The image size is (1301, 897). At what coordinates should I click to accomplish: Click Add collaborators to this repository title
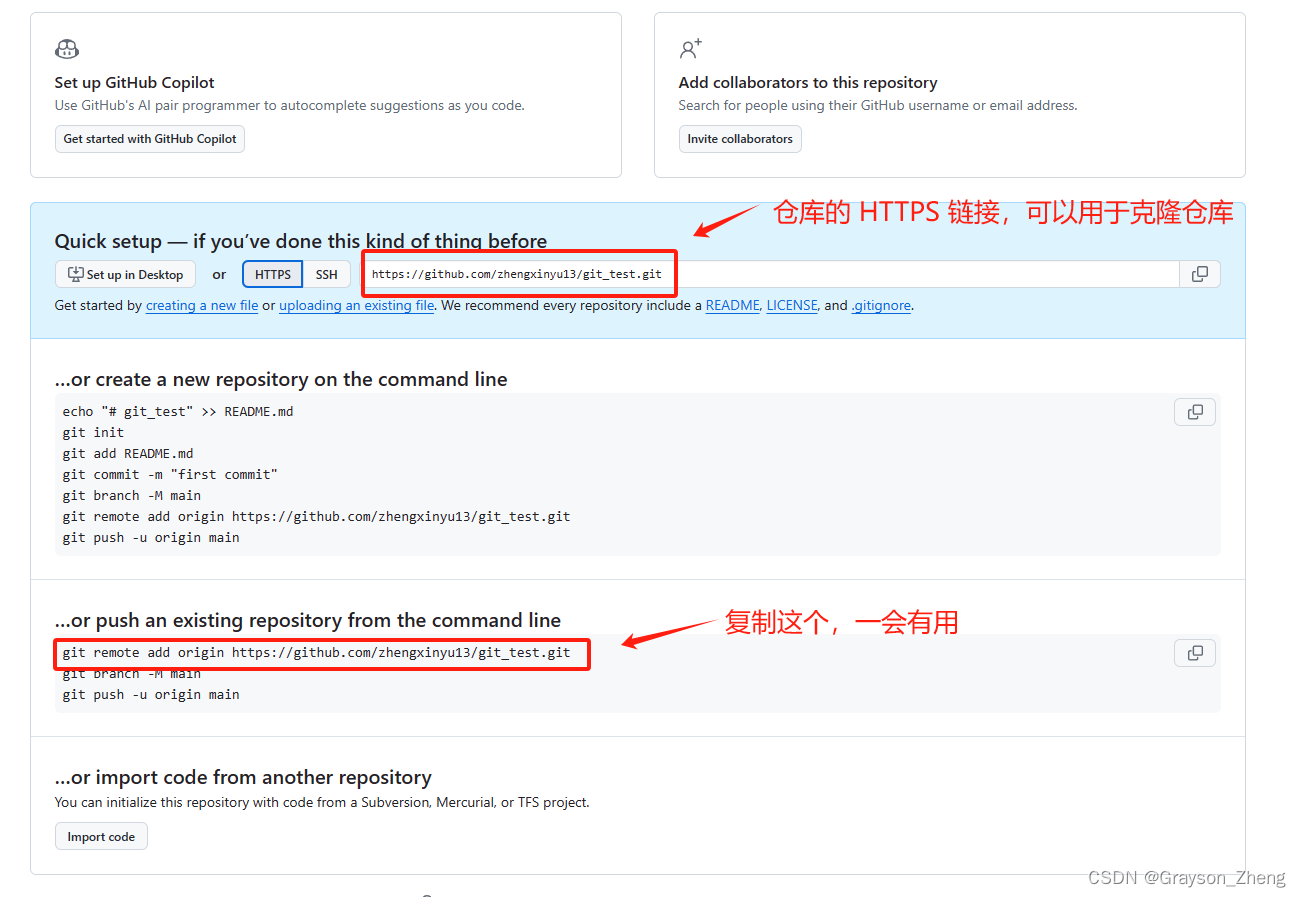coord(808,83)
